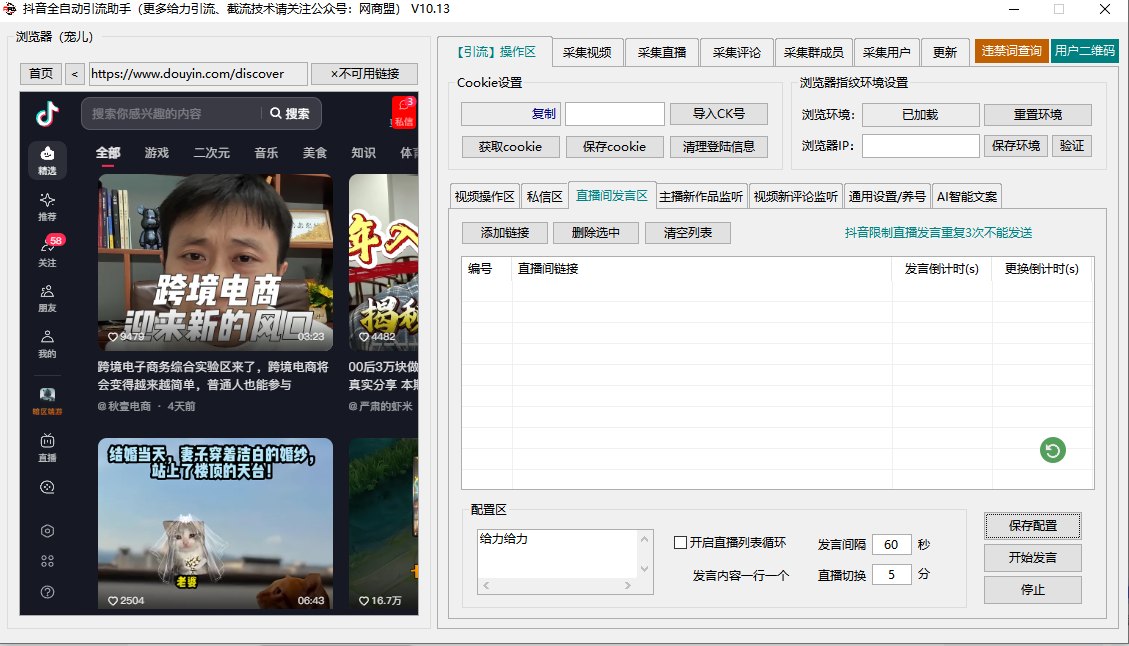Click the 首页 browser button
The height and width of the screenshot is (646, 1129).
41,73
